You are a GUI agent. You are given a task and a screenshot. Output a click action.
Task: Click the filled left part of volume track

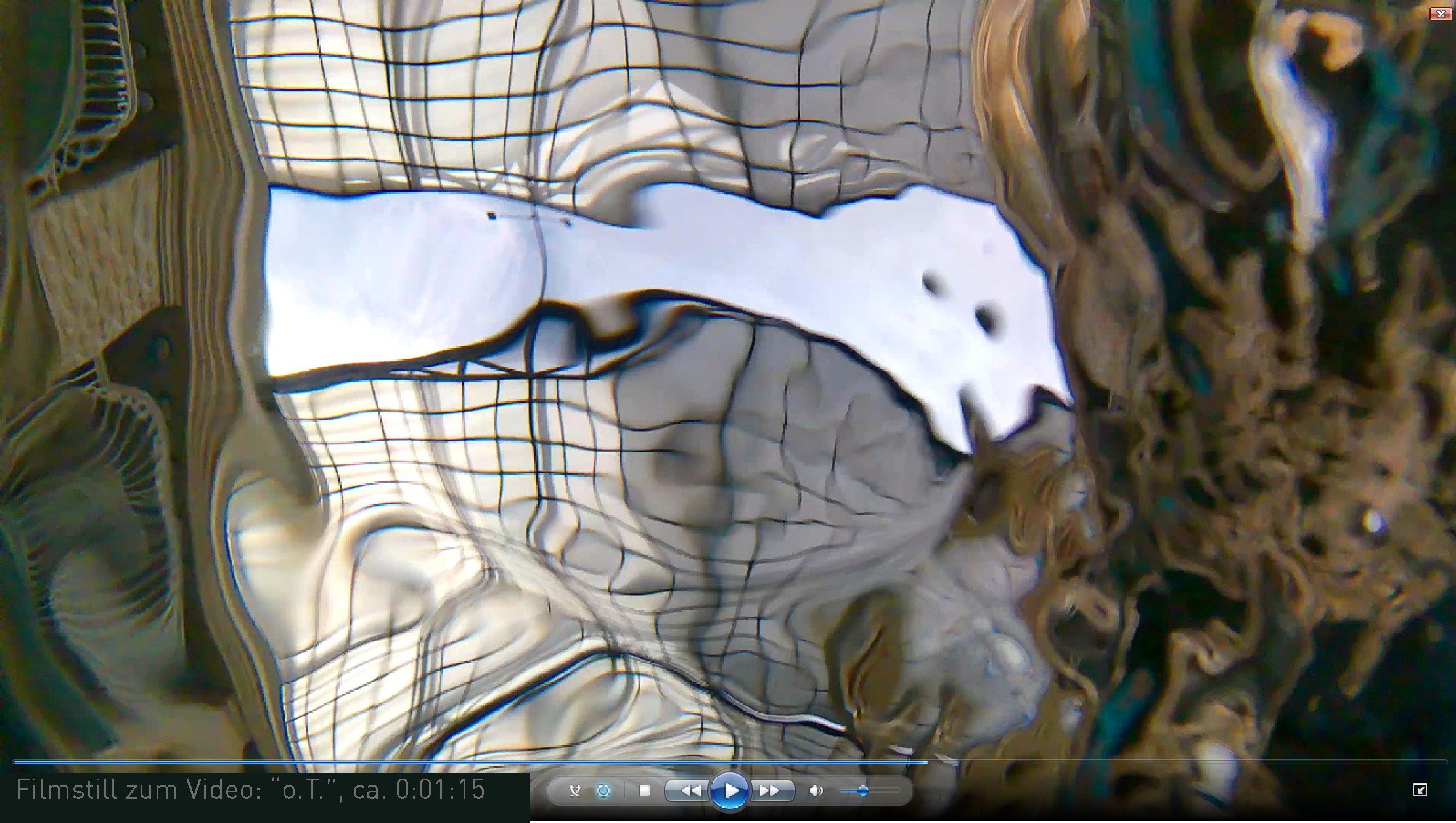coord(849,790)
